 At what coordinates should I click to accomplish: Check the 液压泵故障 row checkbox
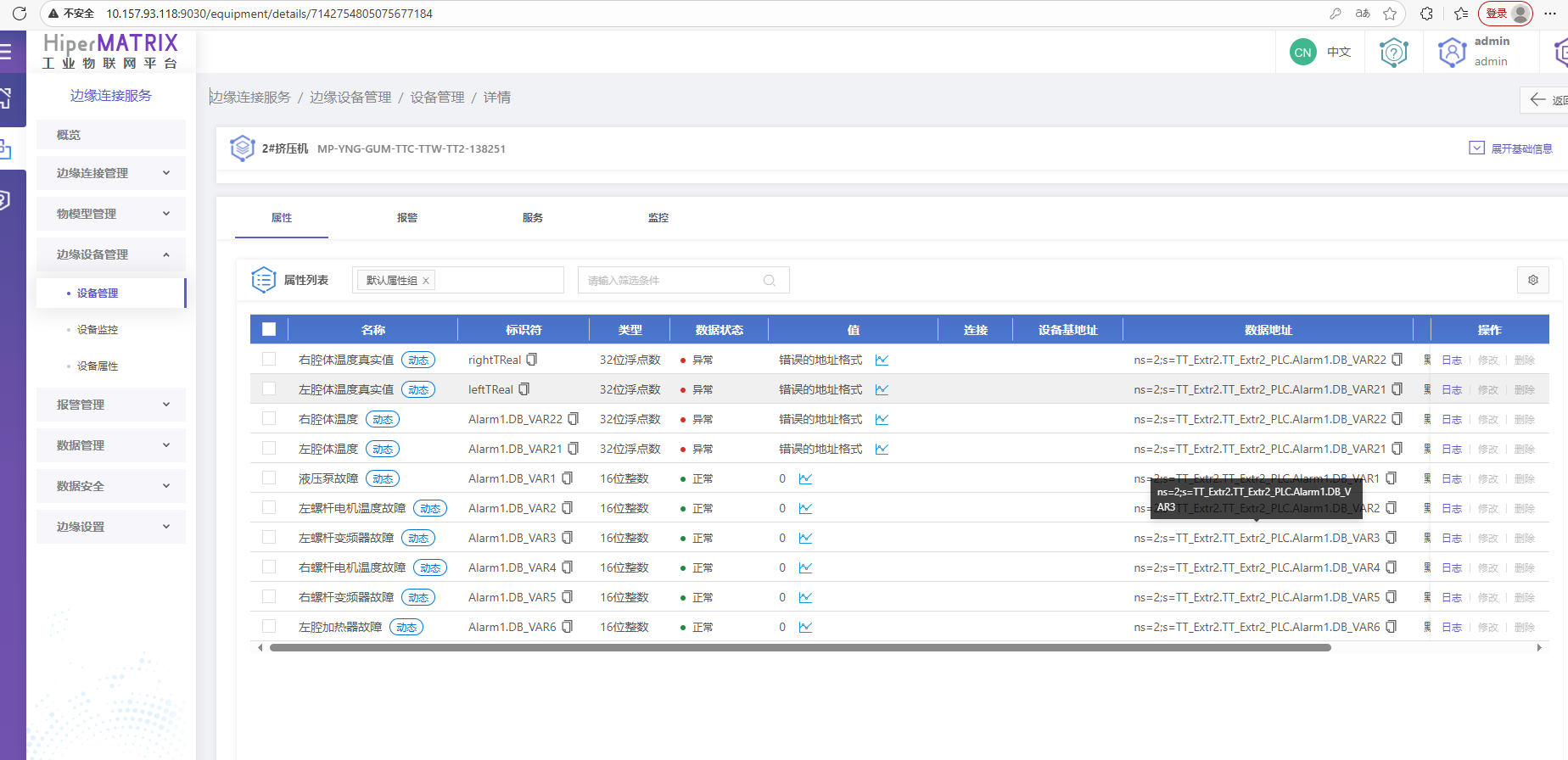click(269, 478)
